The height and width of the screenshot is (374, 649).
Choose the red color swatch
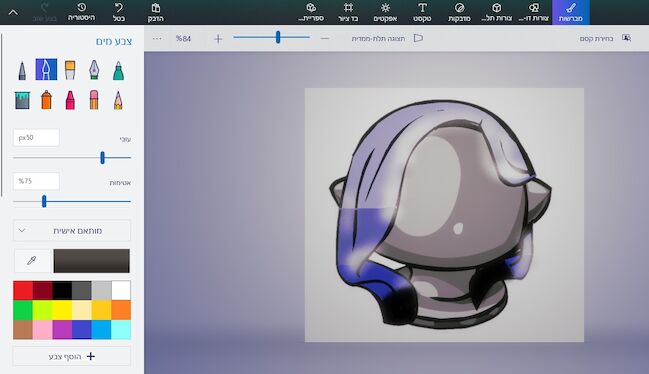click(x=23, y=290)
